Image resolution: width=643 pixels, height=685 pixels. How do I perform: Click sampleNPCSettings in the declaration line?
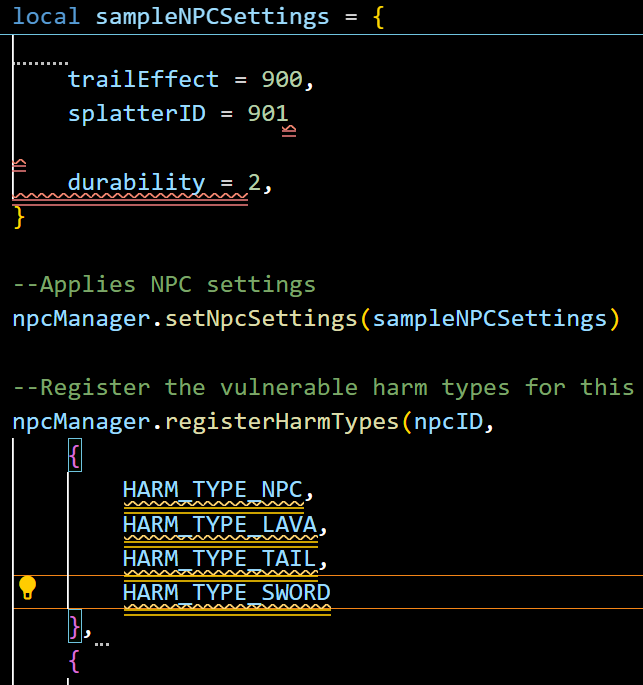(212, 17)
